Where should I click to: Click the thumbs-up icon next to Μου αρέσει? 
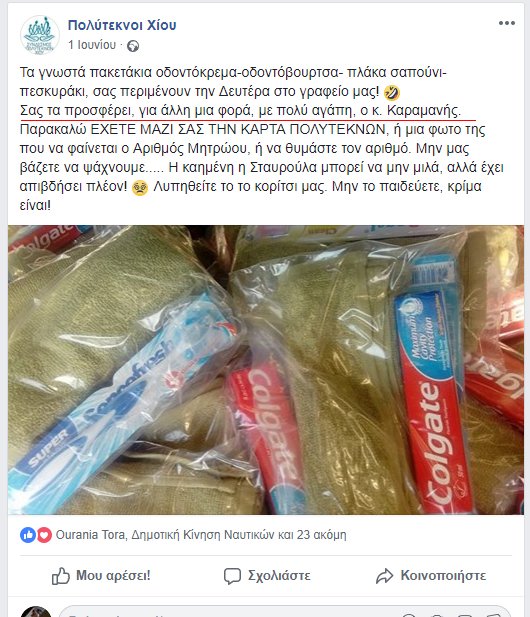[x=61, y=576]
